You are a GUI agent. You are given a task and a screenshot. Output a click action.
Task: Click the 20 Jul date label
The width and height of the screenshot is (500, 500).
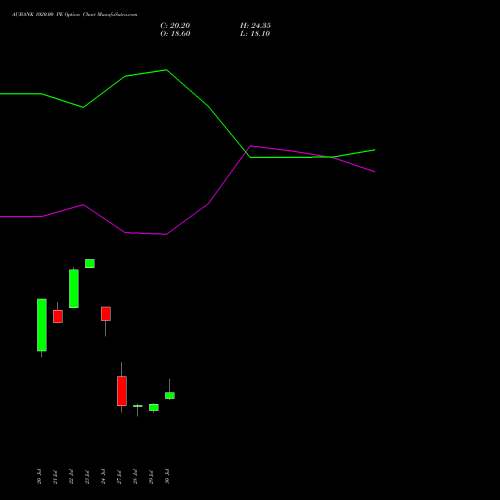point(39,476)
